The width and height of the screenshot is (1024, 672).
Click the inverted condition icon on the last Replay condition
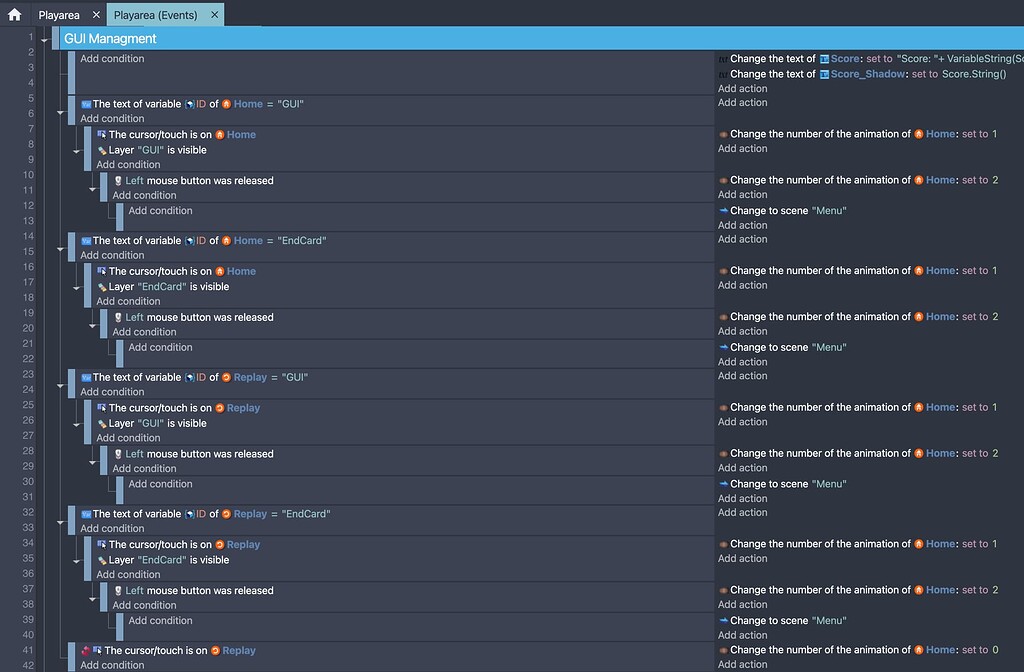[87, 649]
